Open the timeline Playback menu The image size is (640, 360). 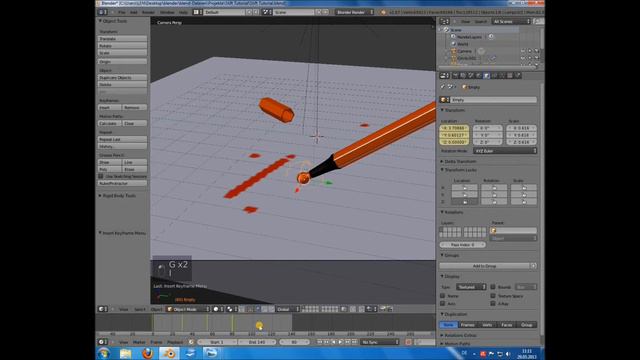coord(175,342)
